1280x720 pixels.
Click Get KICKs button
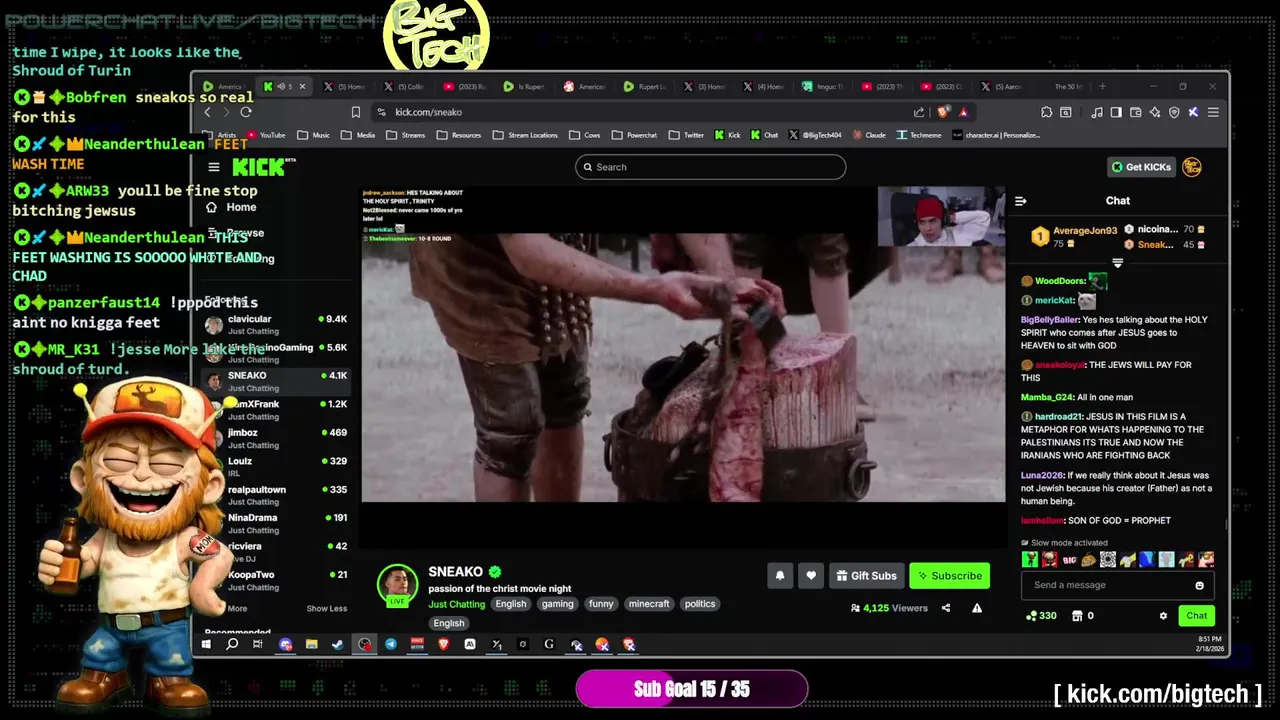(x=1141, y=167)
